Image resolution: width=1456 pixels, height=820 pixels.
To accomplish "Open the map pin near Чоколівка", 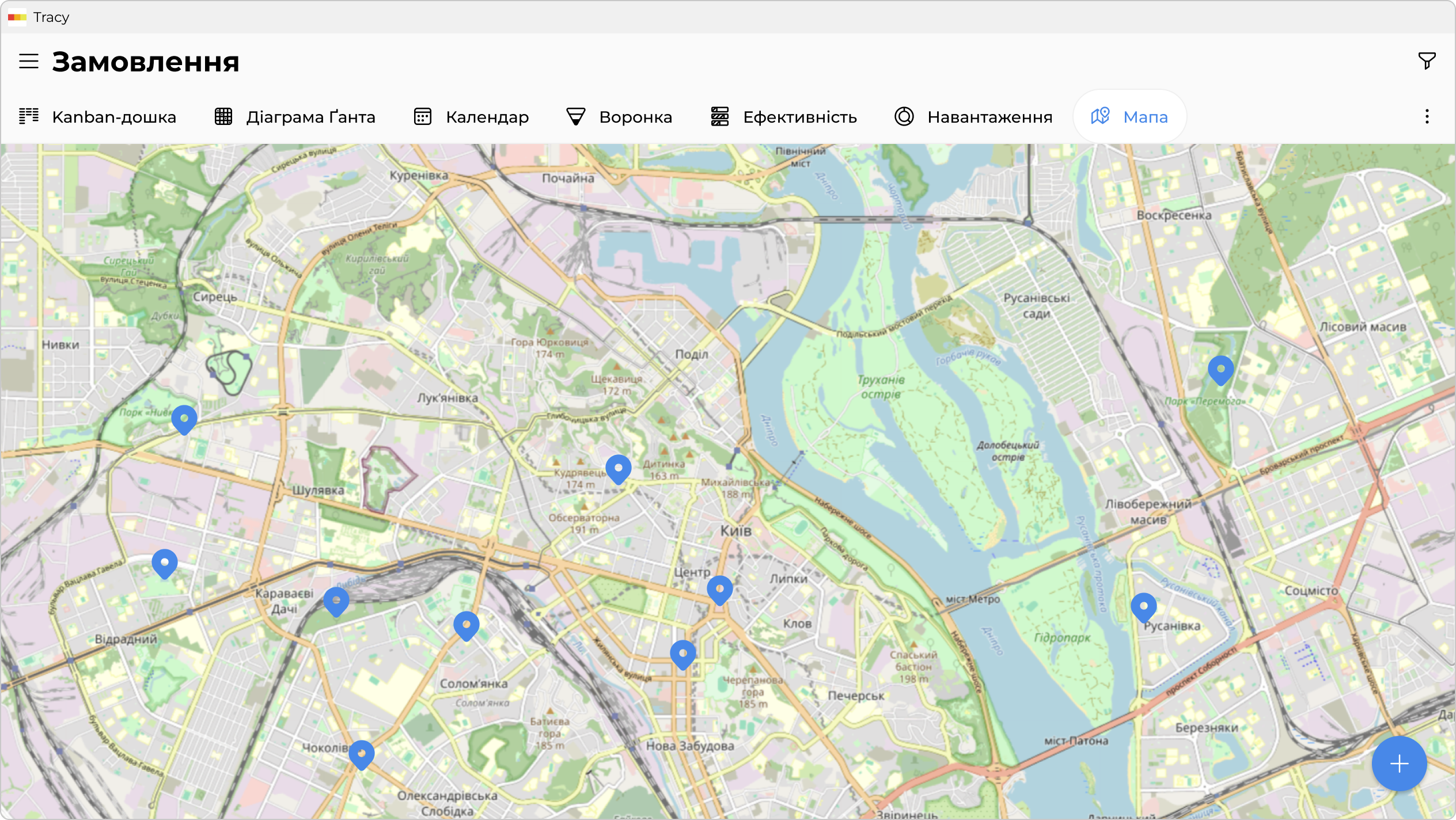I will 361,753.
